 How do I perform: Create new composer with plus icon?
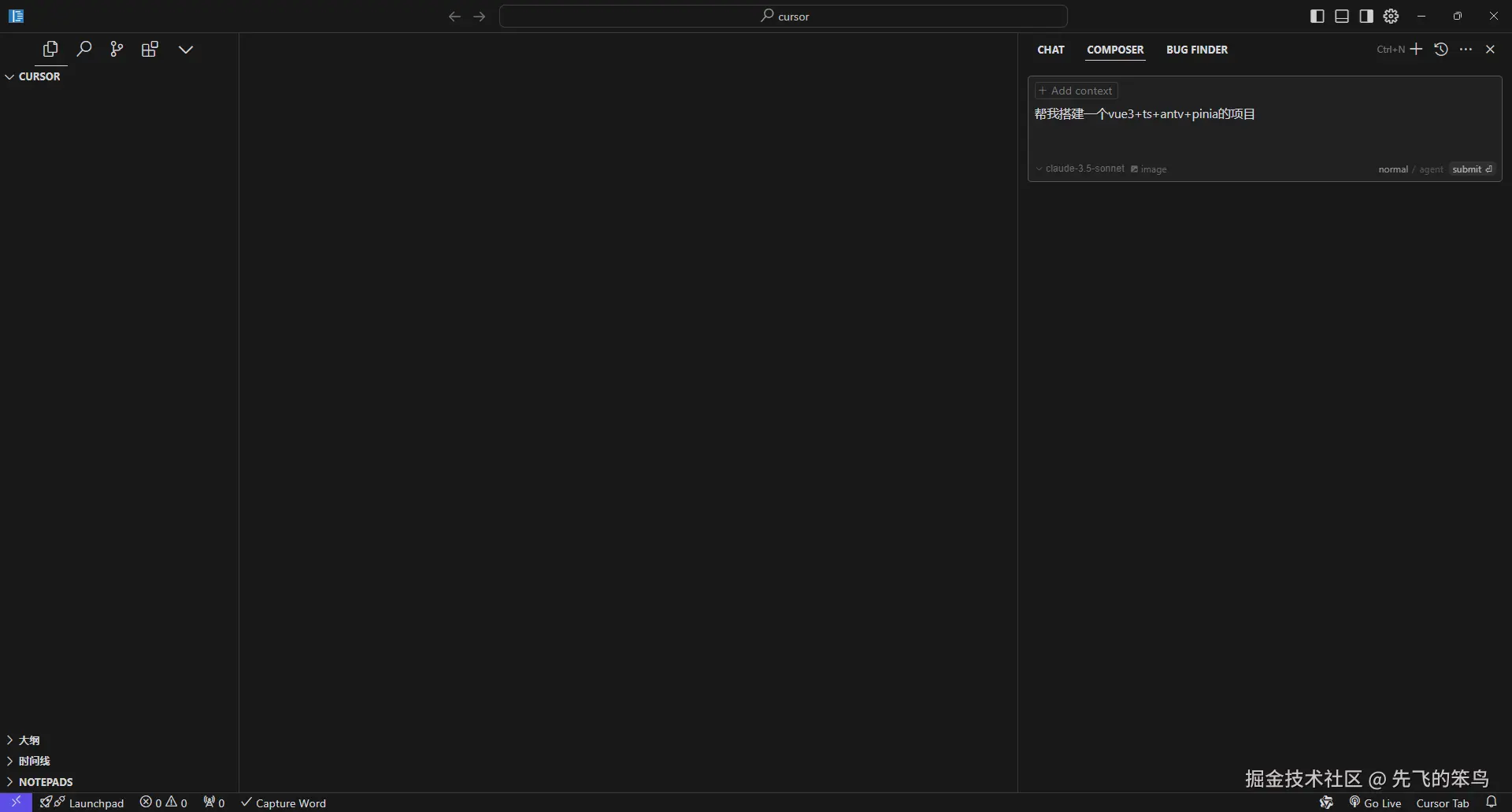coord(1416,49)
